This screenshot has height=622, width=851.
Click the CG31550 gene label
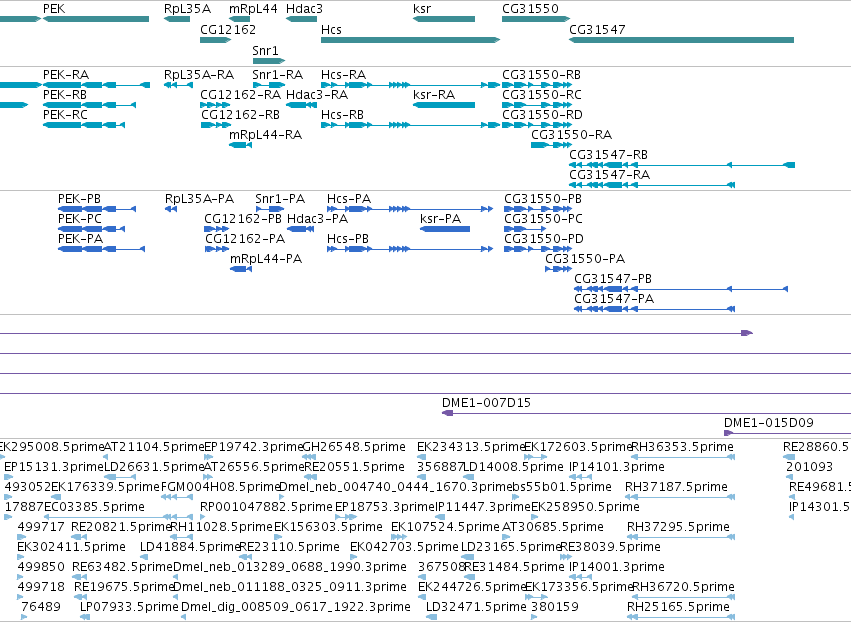[x=530, y=9]
